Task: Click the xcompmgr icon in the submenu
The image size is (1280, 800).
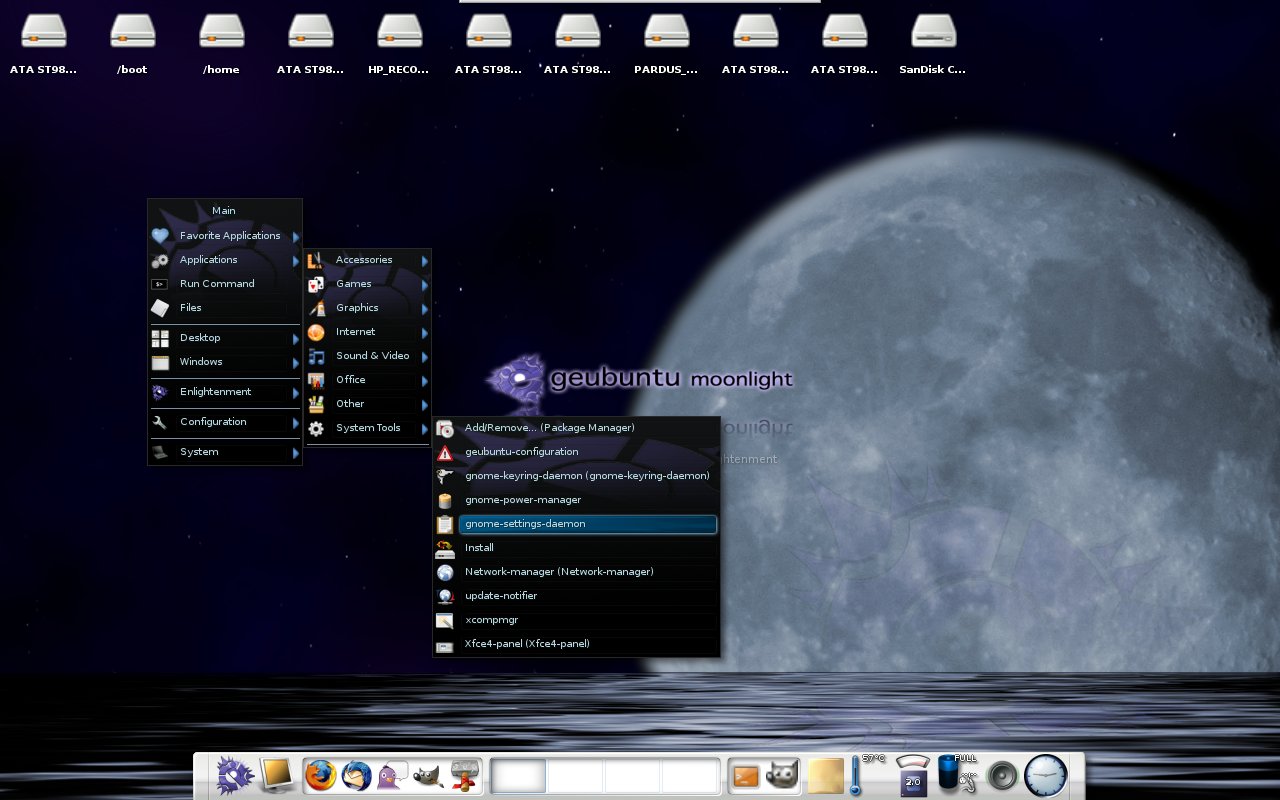Action: click(x=445, y=620)
